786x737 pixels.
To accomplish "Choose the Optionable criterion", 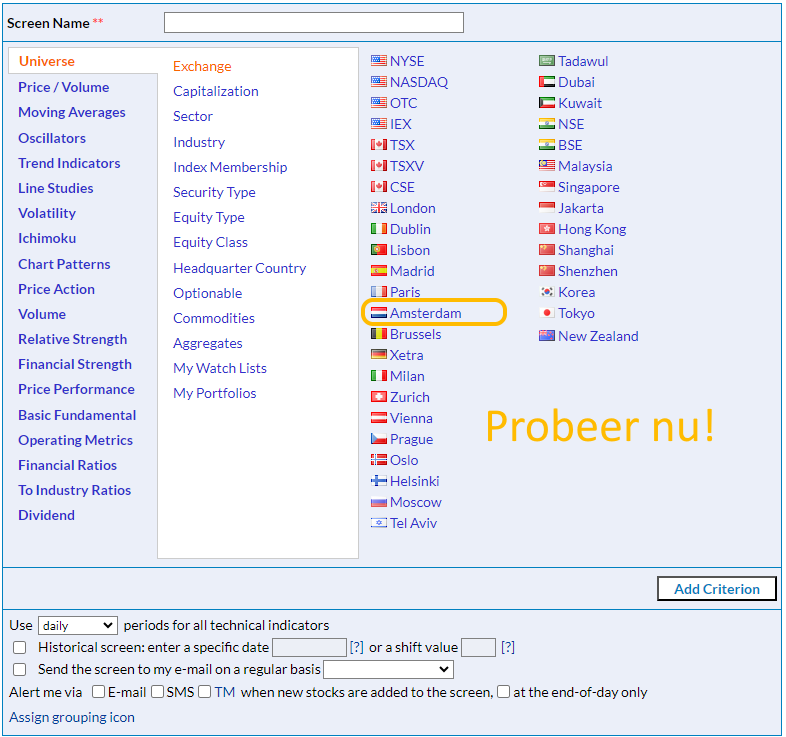I will click(x=208, y=293).
